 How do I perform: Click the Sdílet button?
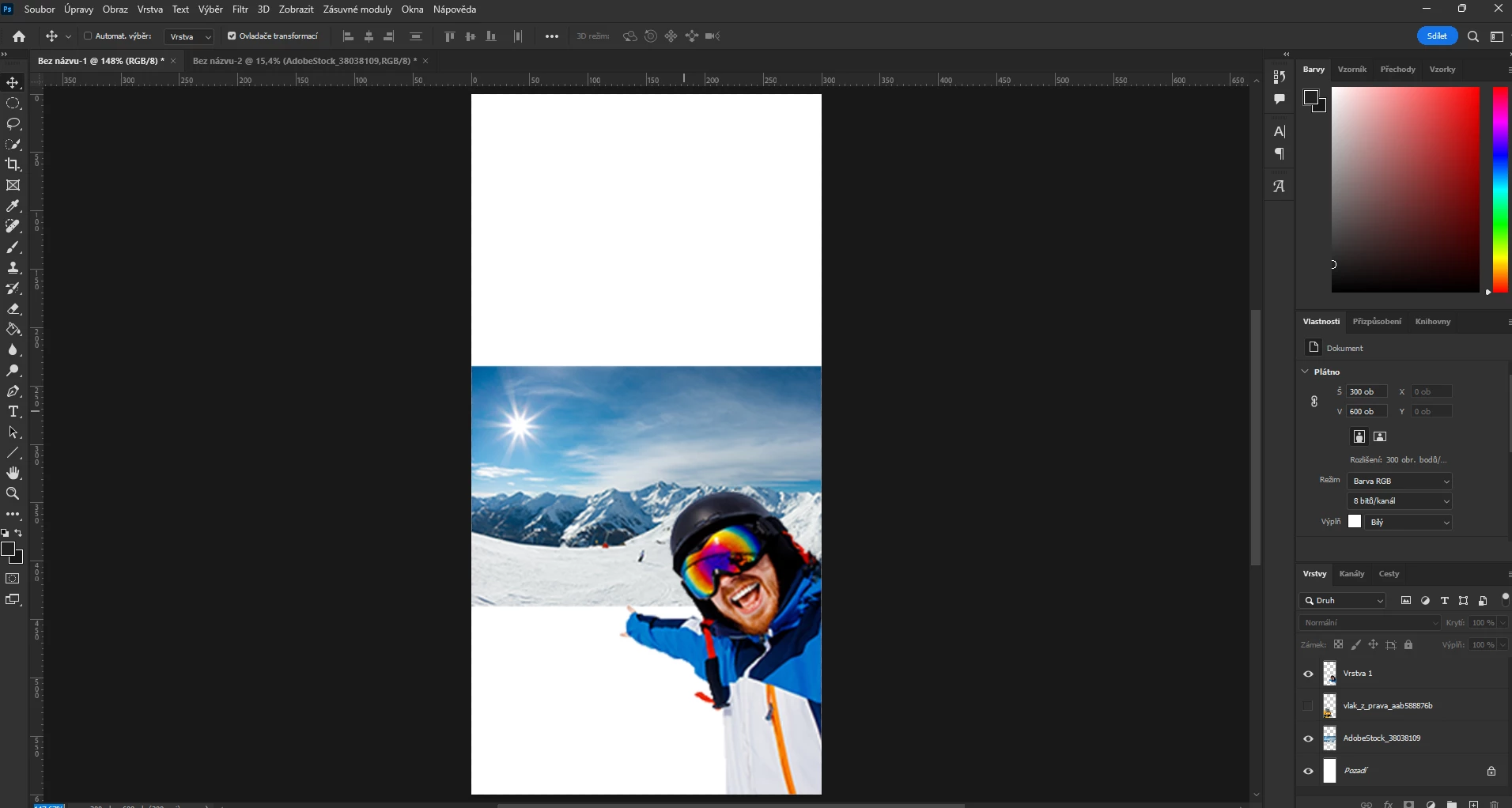1437,36
